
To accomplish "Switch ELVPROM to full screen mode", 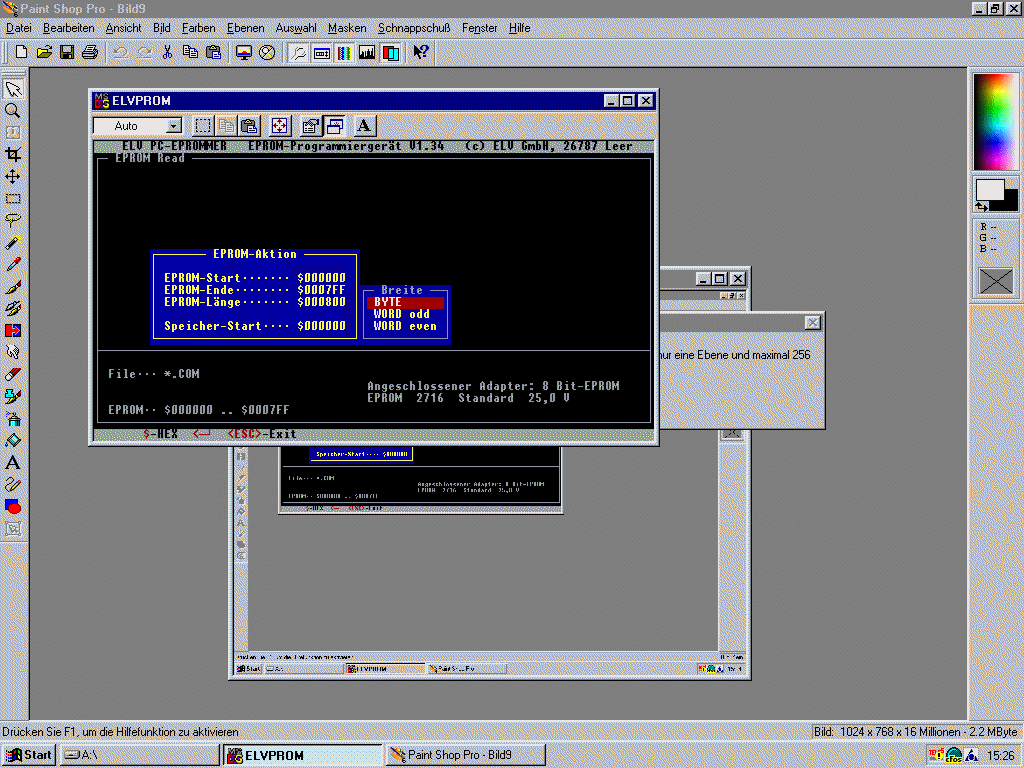I will point(280,125).
